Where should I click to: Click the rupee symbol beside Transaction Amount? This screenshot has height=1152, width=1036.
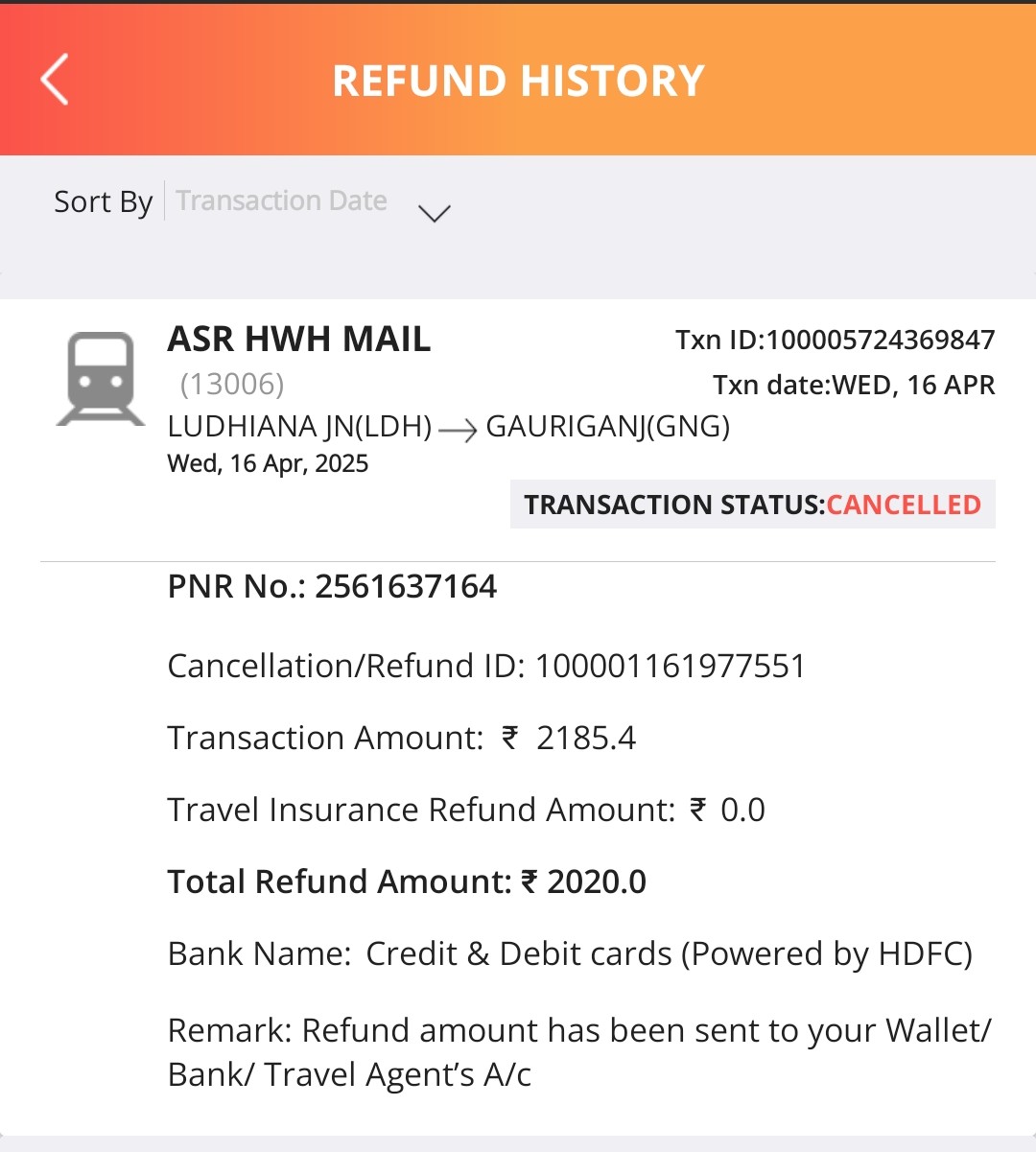click(x=510, y=737)
